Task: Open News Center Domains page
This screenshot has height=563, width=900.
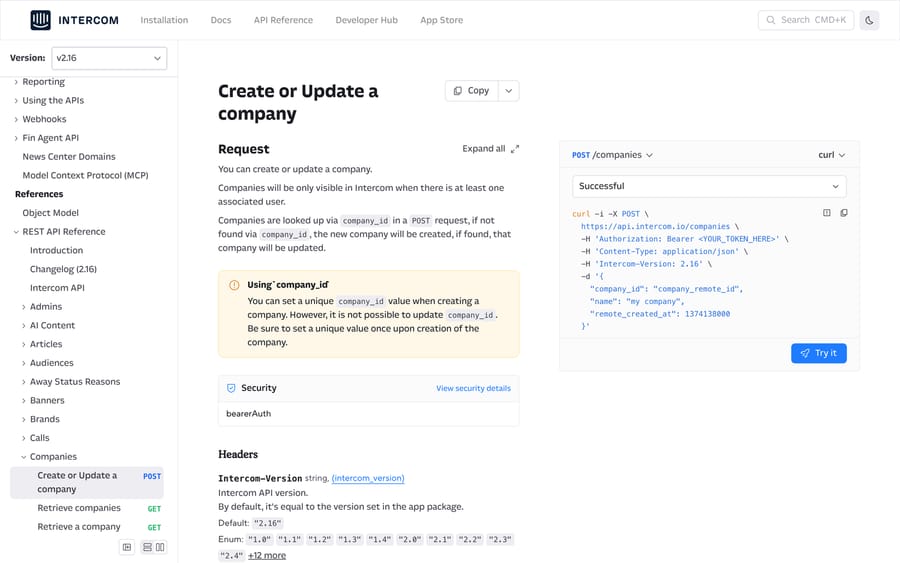Action: tap(69, 157)
